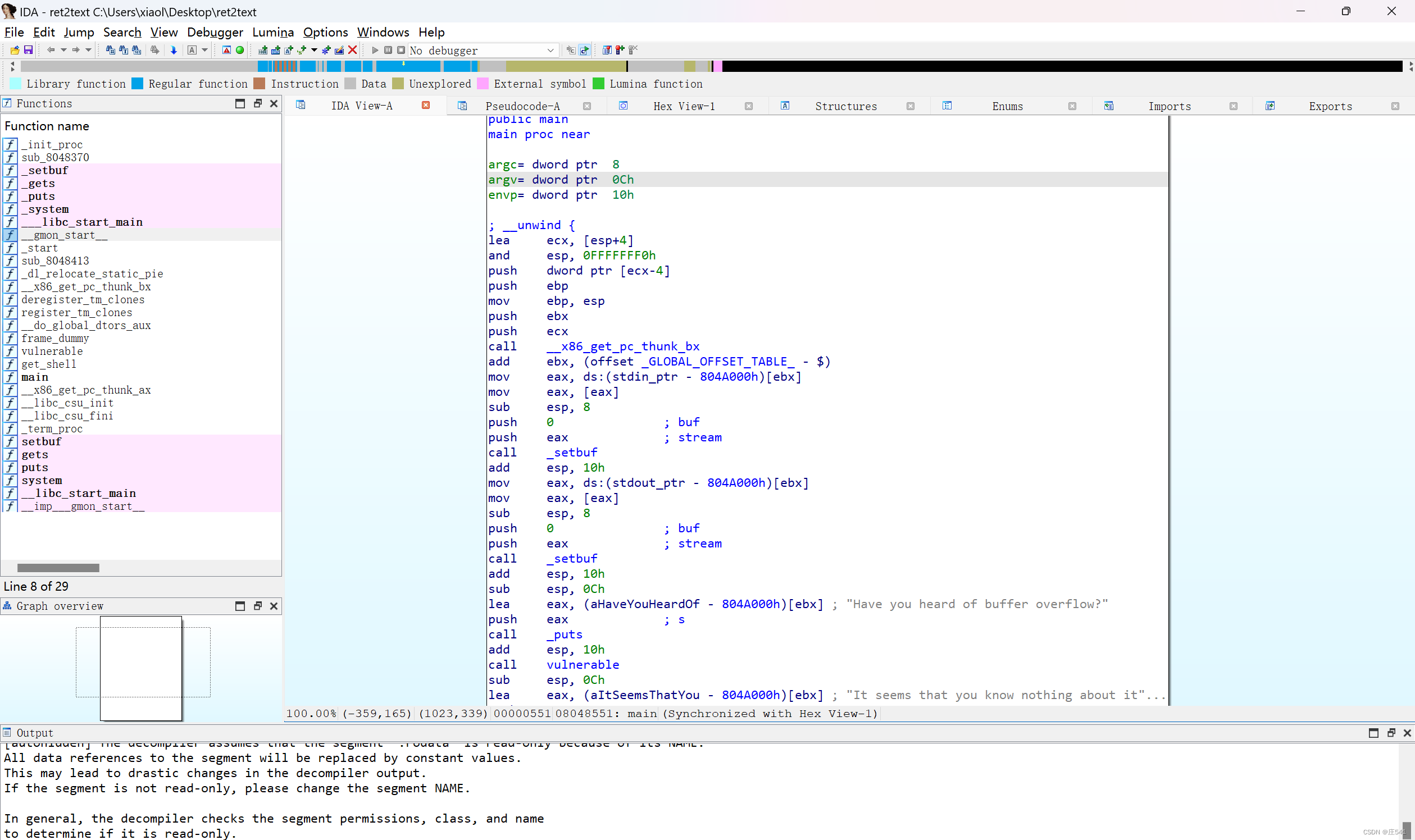The width and height of the screenshot is (1415, 840).
Task: Click the red X delete icon
Action: [353, 51]
